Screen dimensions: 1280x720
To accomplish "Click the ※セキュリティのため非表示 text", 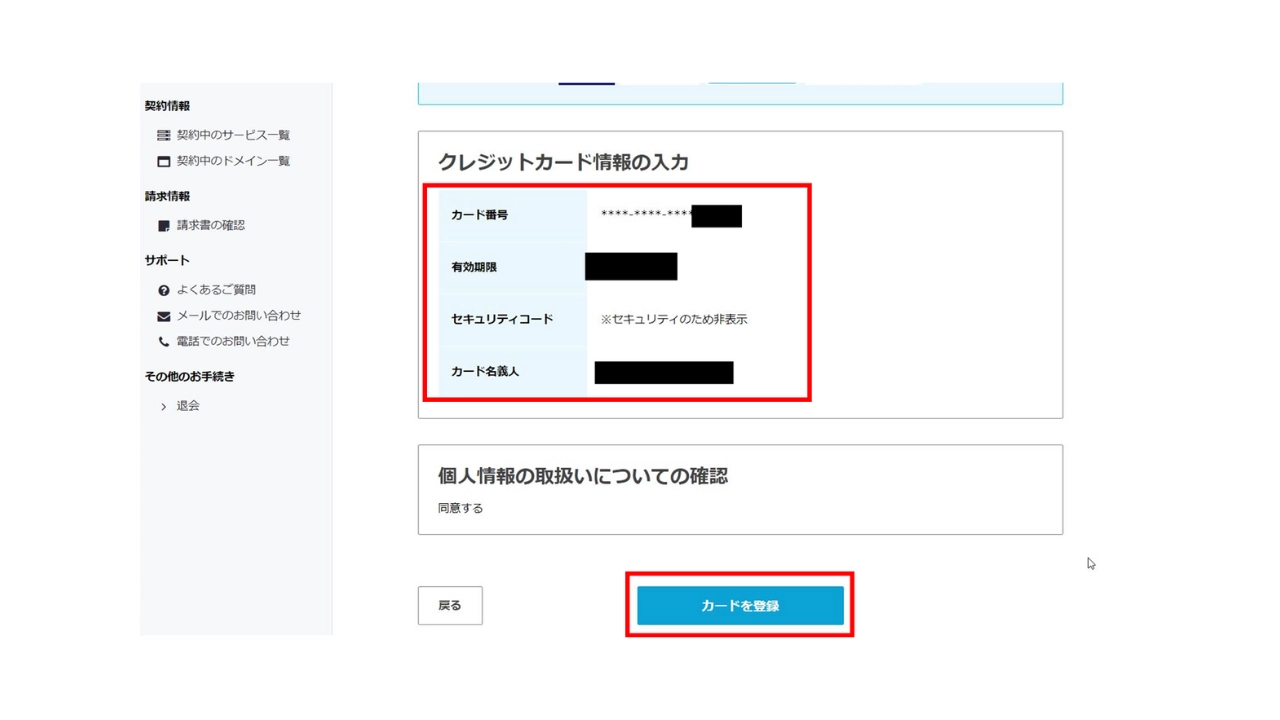I will [x=674, y=320].
